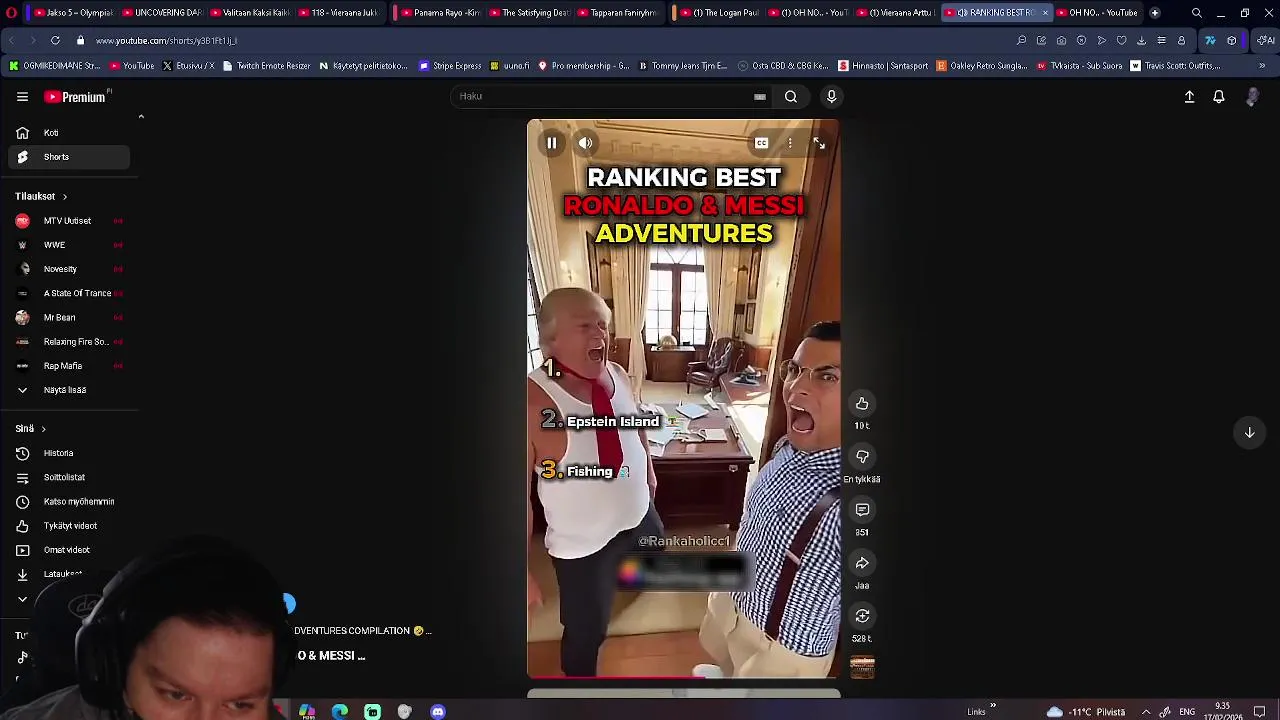Click the ENG language indicator
The height and width of the screenshot is (720, 1280).
click(x=1187, y=712)
